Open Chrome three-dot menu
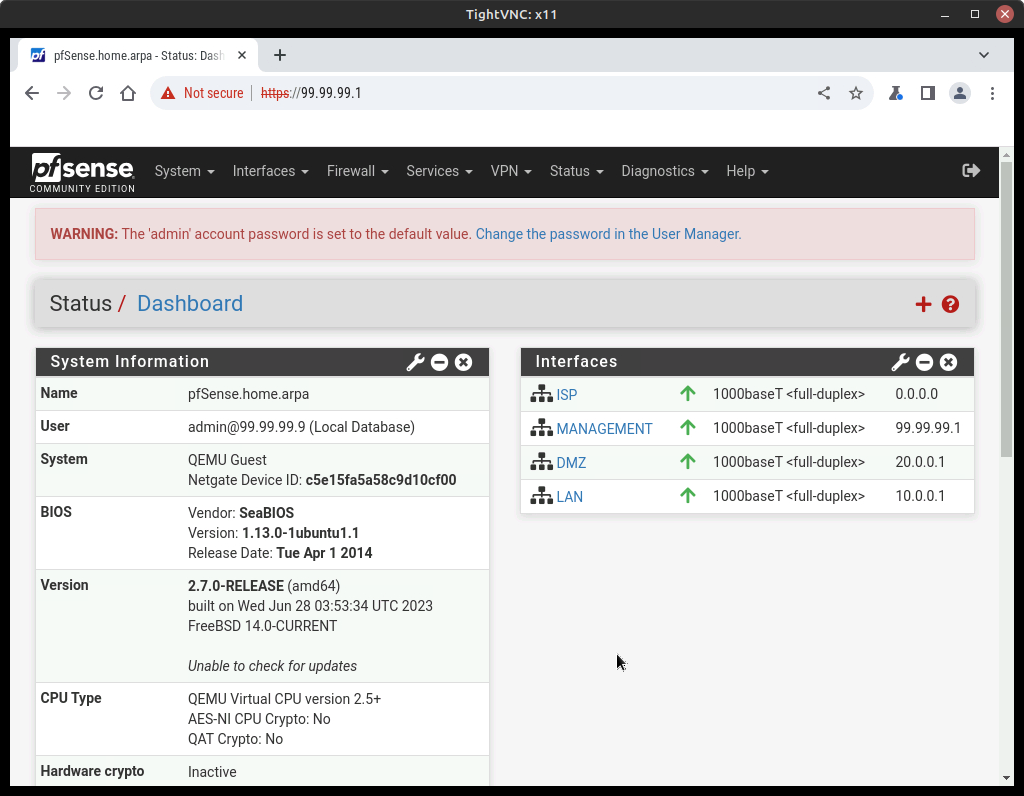 click(992, 93)
